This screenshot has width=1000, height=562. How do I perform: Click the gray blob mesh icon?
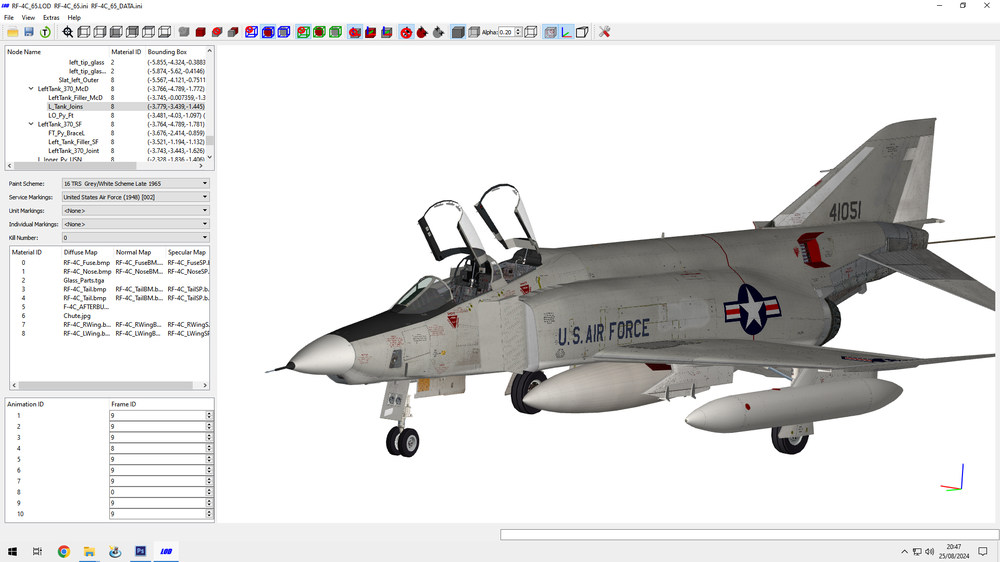click(x=184, y=32)
